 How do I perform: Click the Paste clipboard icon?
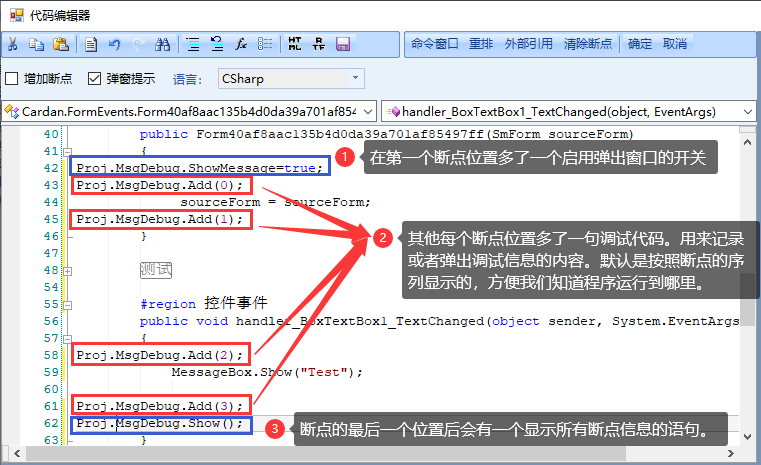[61, 44]
